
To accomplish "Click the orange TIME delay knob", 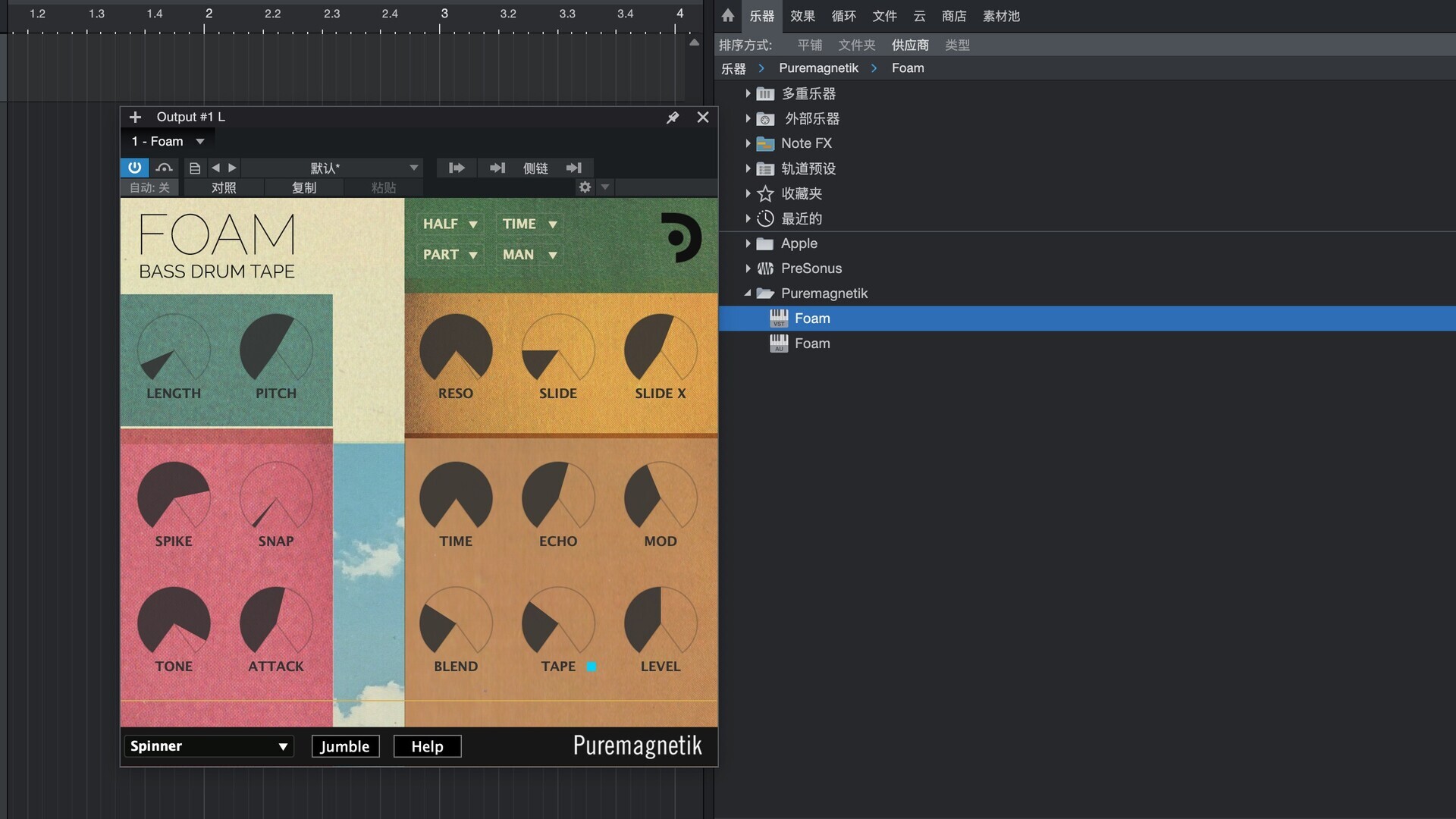I will pos(456,497).
